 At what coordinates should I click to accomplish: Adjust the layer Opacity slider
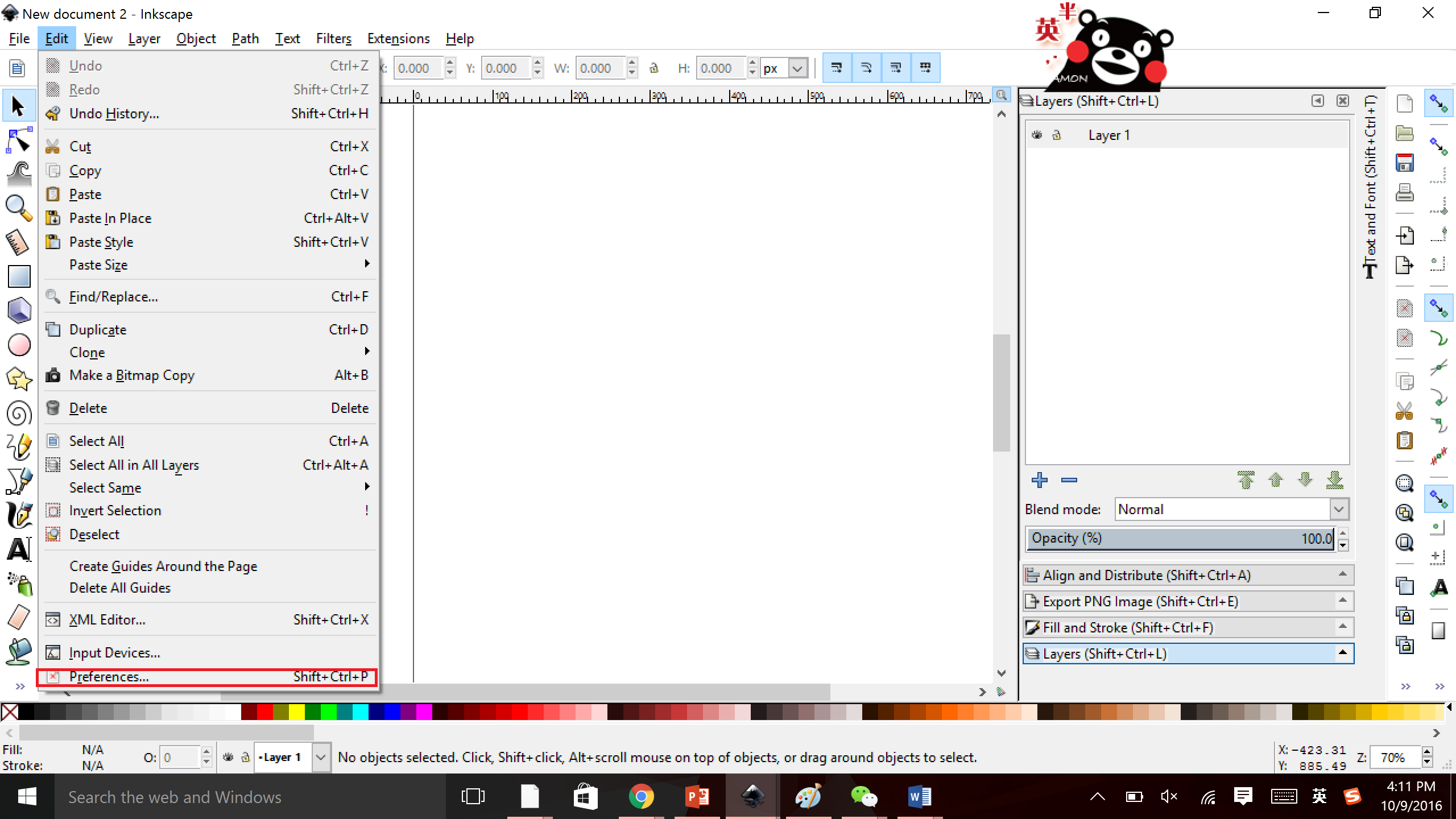click(1181, 538)
